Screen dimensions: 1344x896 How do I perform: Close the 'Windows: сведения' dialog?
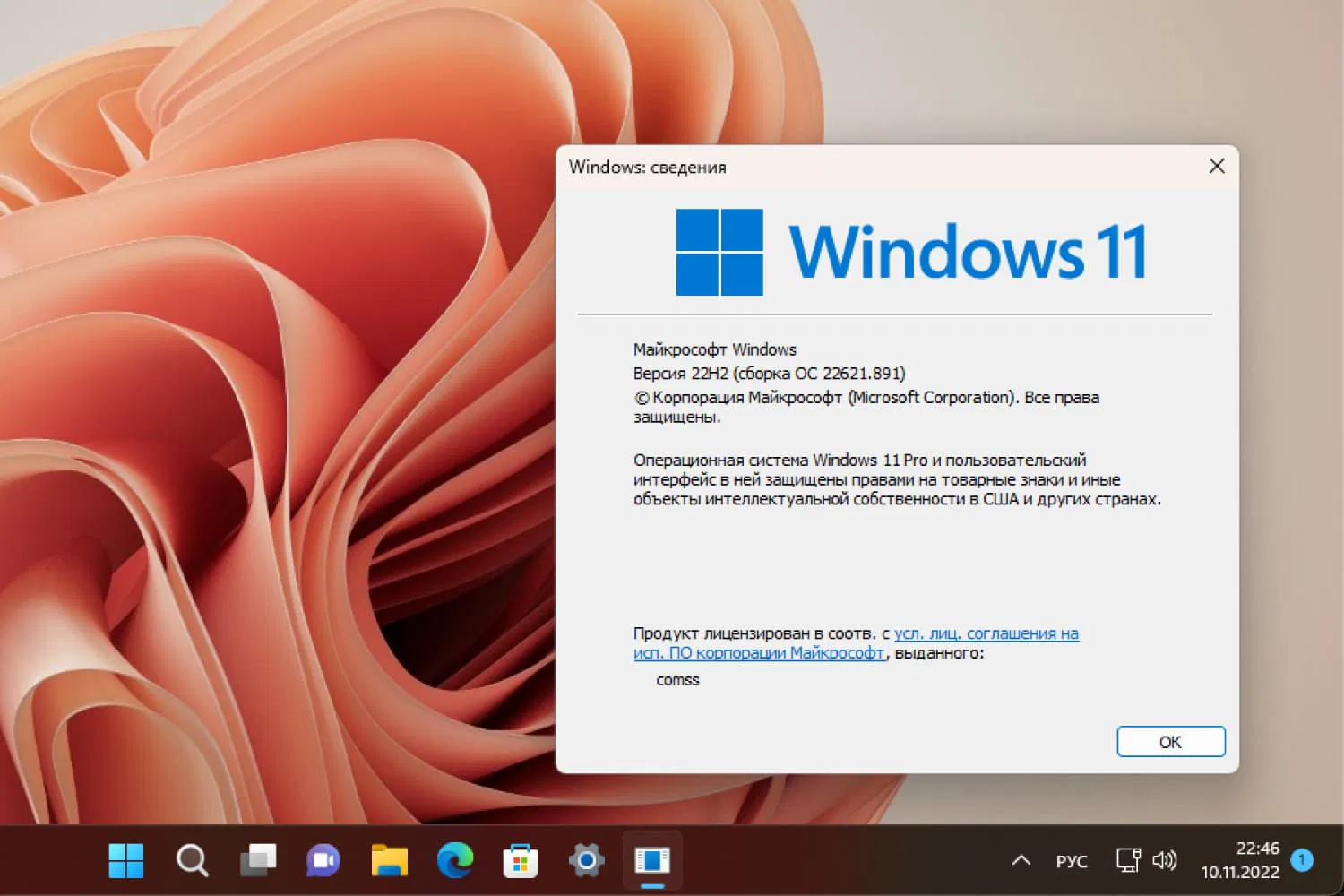(1216, 167)
